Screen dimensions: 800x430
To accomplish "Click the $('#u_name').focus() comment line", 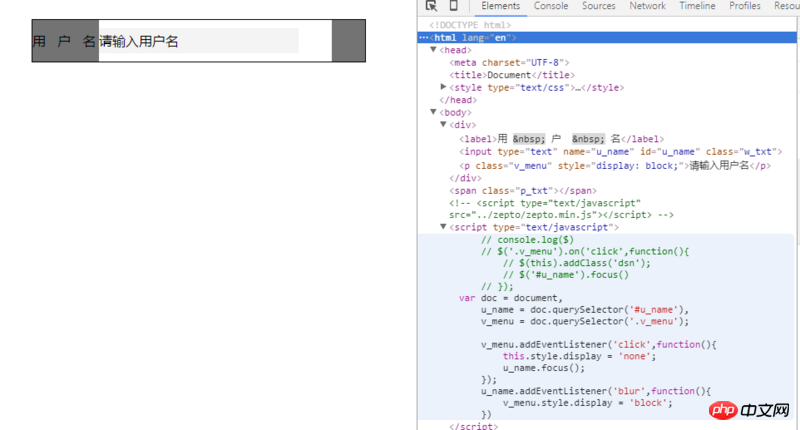I will tap(566, 275).
